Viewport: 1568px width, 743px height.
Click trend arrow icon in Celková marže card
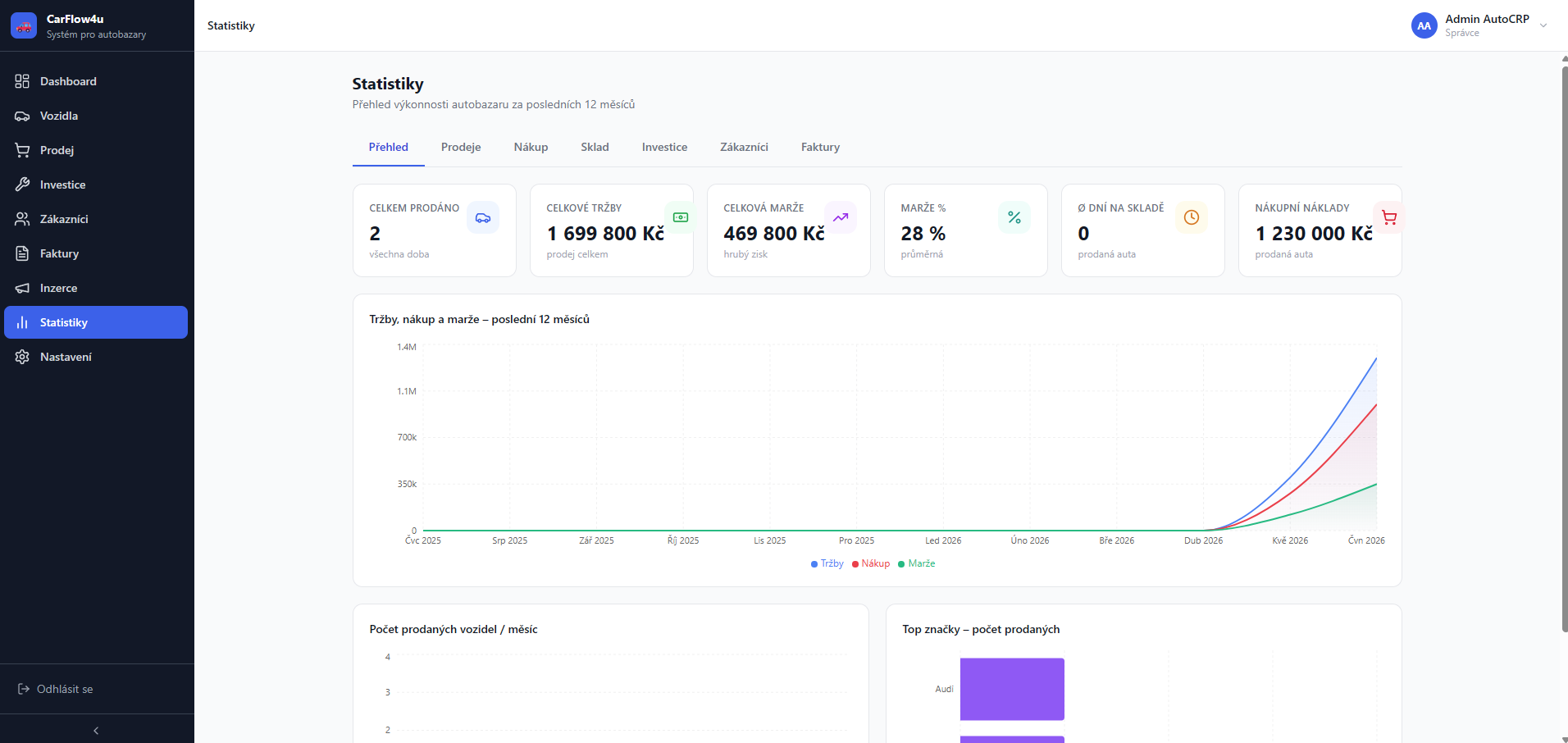click(841, 217)
